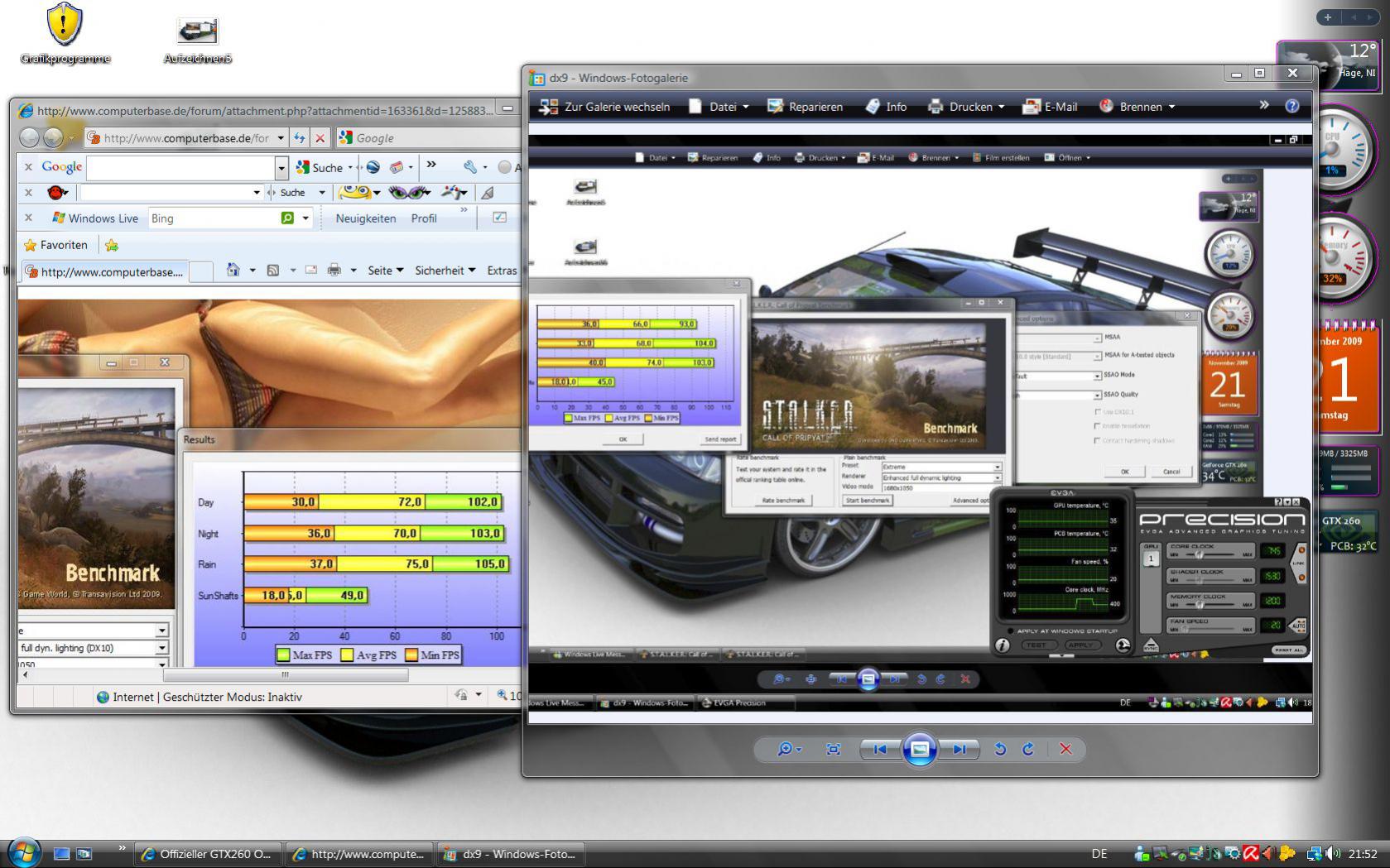Open Info pane in Photo Gallery
Image resolution: width=1390 pixels, height=868 pixels.
coord(886,106)
